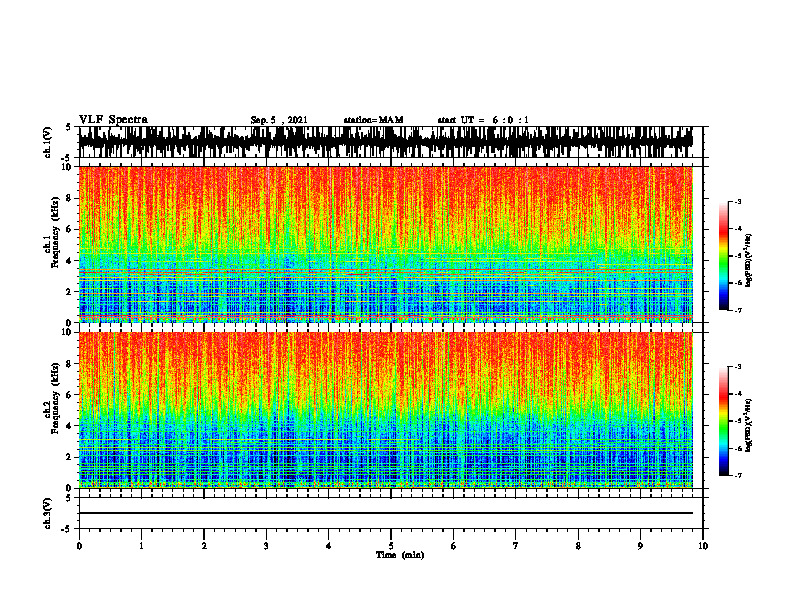The width and height of the screenshot is (792, 612).
Task: Click the ch.1 colorbar log(PSD) units label
Action: [749, 261]
